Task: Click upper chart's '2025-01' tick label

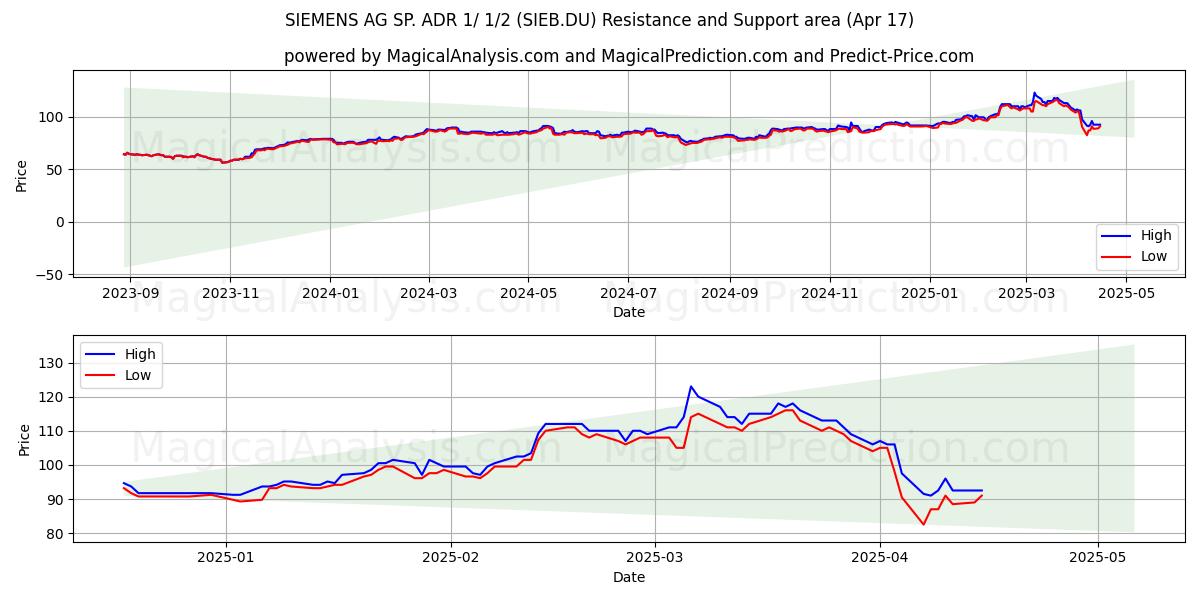Action: pyautogui.click(x=930, y=294)
